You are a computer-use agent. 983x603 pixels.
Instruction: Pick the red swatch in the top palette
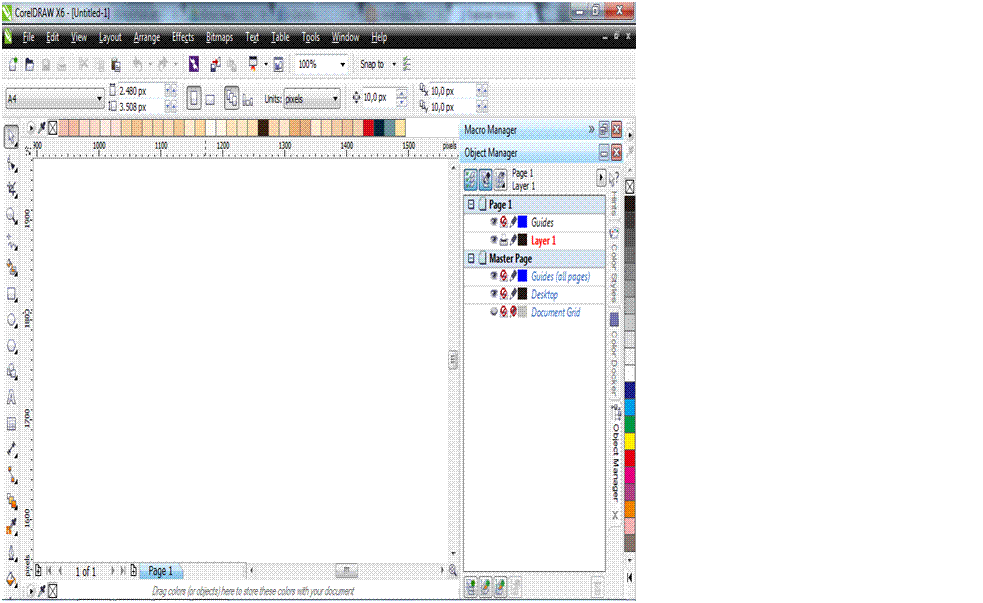[x=368, y=128]
